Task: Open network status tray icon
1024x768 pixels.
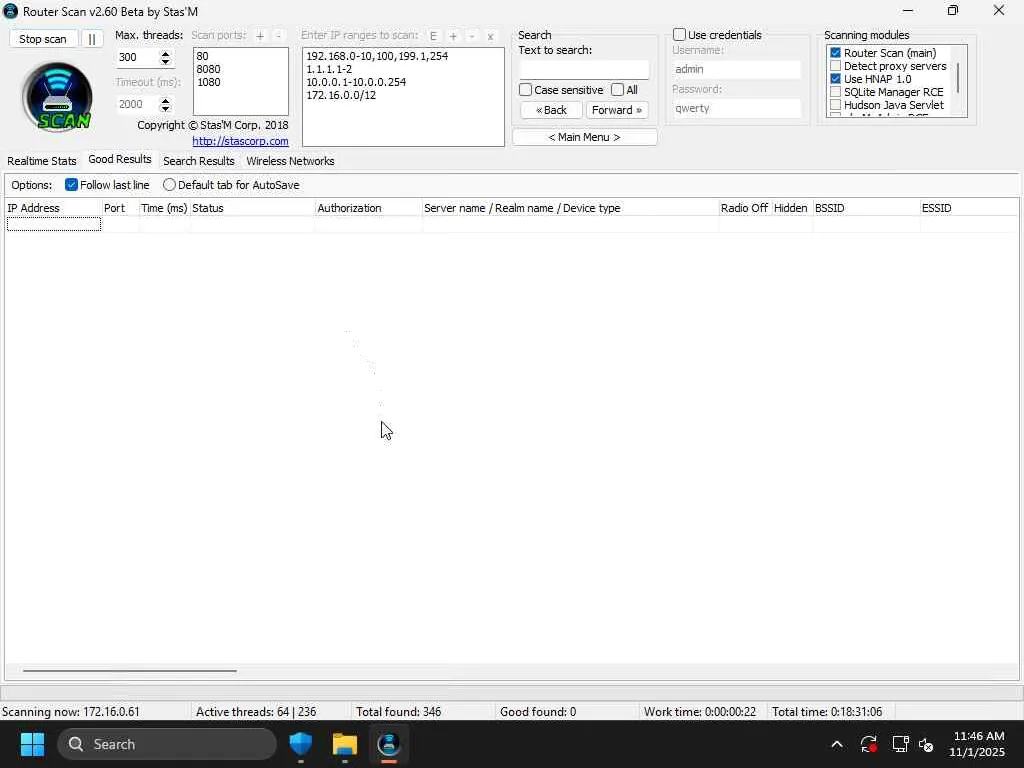Action: tap(901, 744)
